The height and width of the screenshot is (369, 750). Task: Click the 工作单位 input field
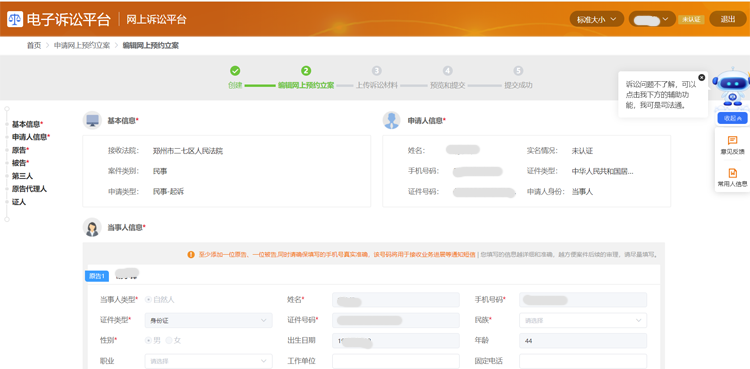[x=396, y=361]
